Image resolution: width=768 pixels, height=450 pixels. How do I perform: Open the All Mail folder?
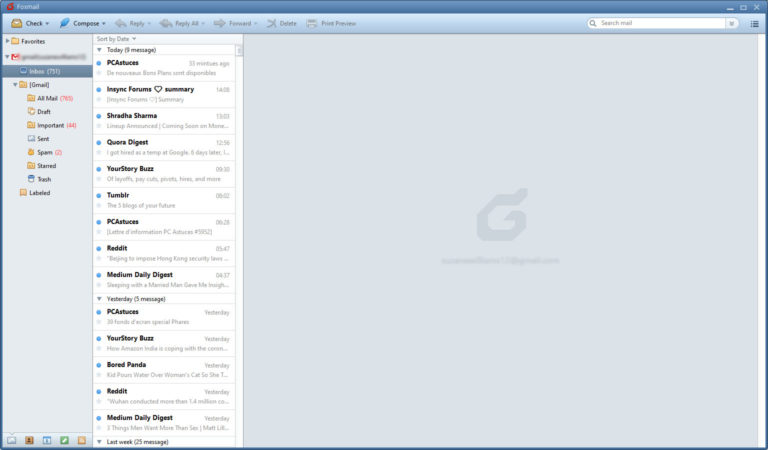[x=50, y=98]
